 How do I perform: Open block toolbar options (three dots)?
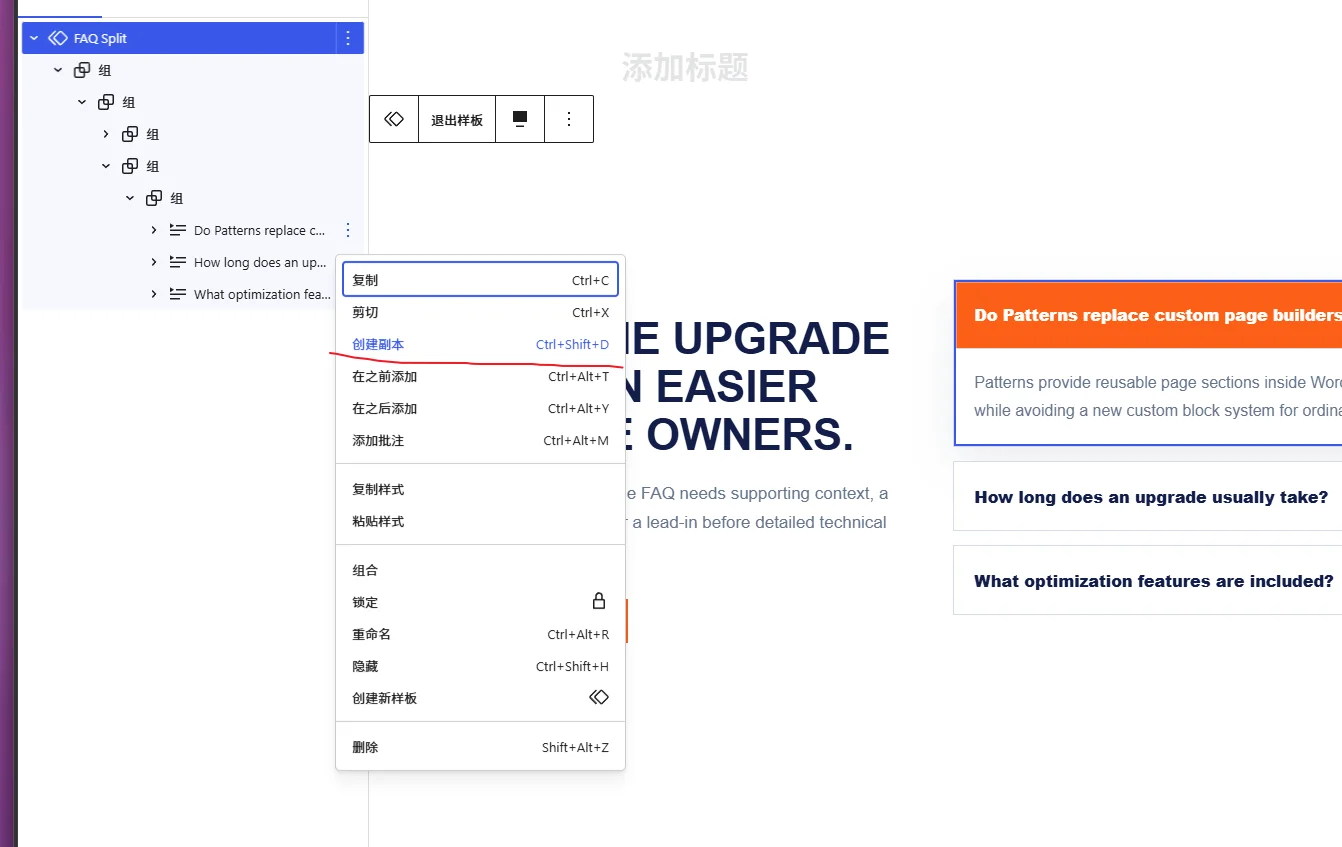tap(569, 119)
